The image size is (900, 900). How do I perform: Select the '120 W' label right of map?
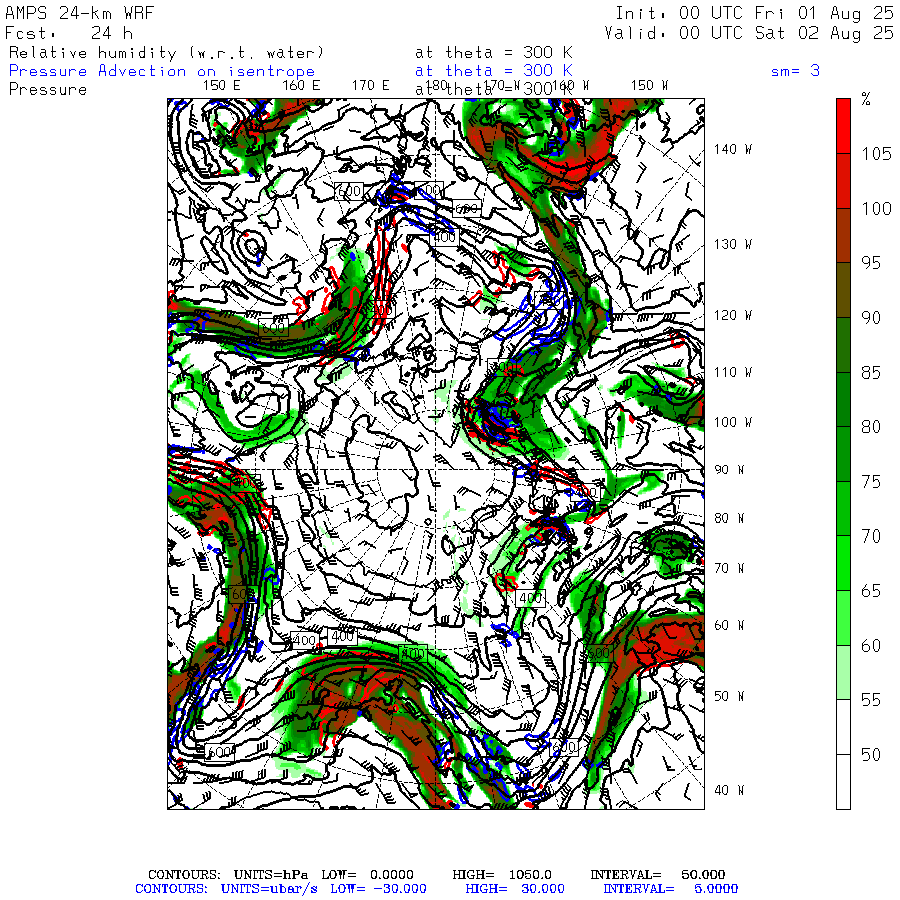(732, 315)
